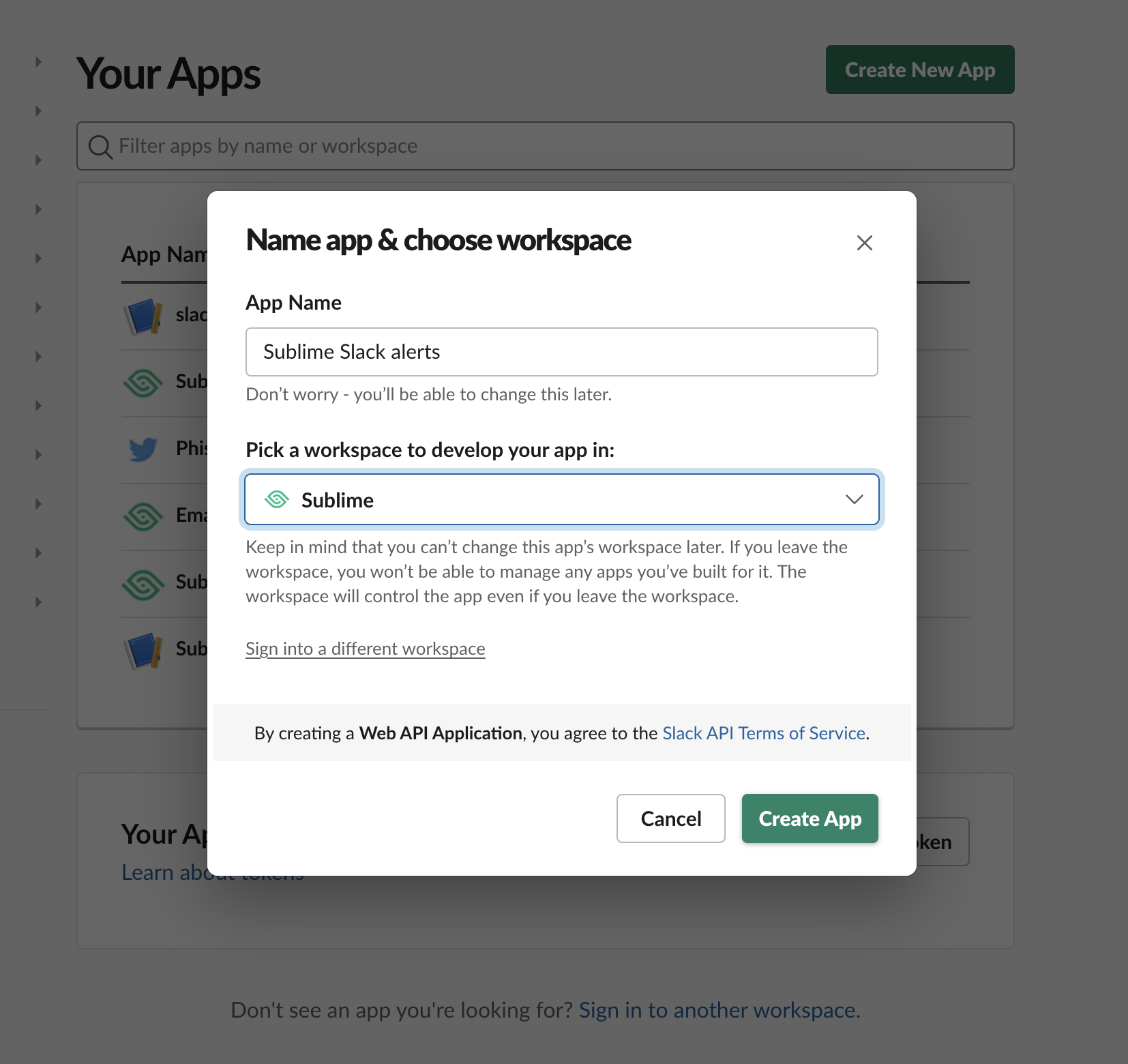1128x1064 pixels.
Task: Open Slack API Terms of Service link
Action: click(764, 733)
